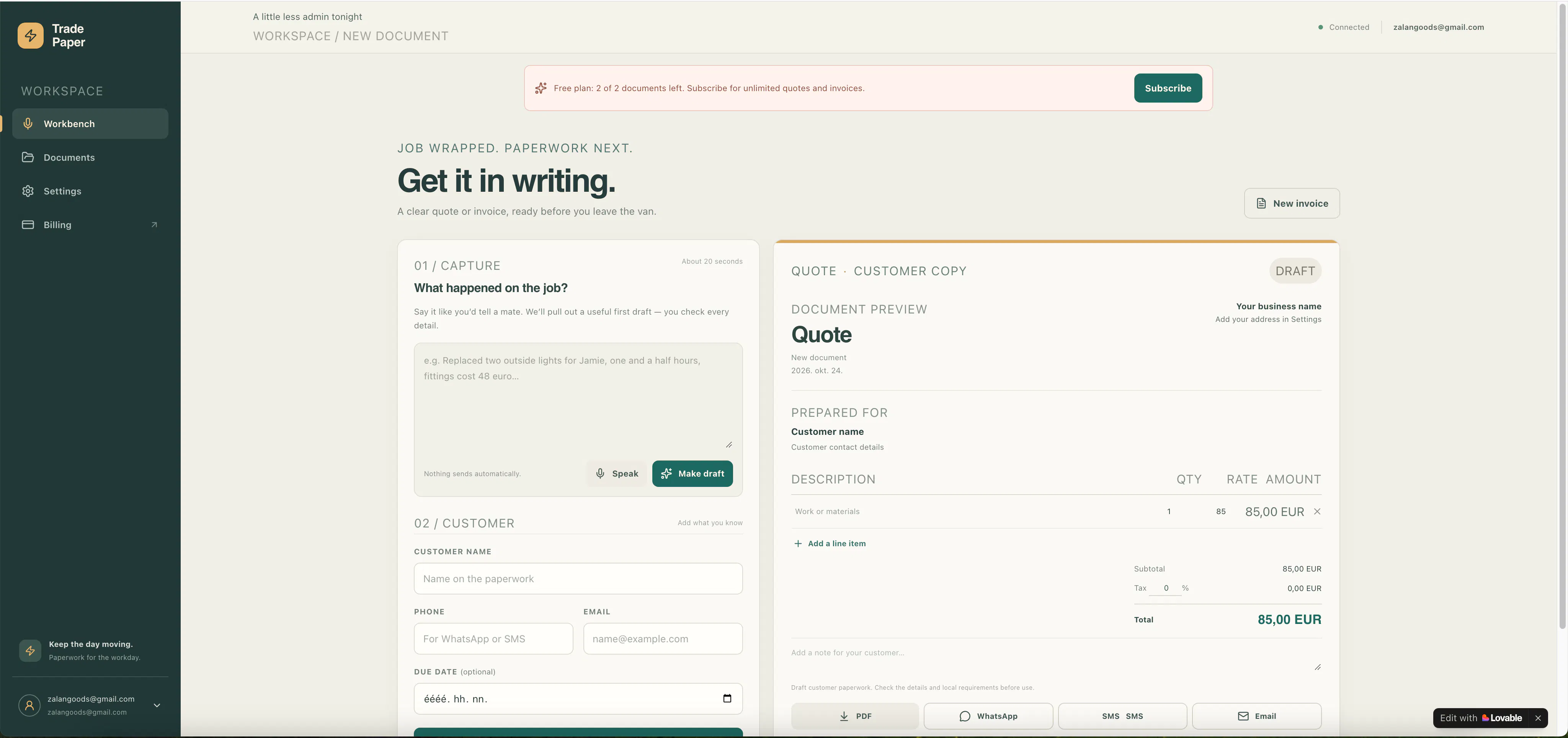
Task: Click the Documents folder icon in sidebar
Action: click(x=28, y=157)
